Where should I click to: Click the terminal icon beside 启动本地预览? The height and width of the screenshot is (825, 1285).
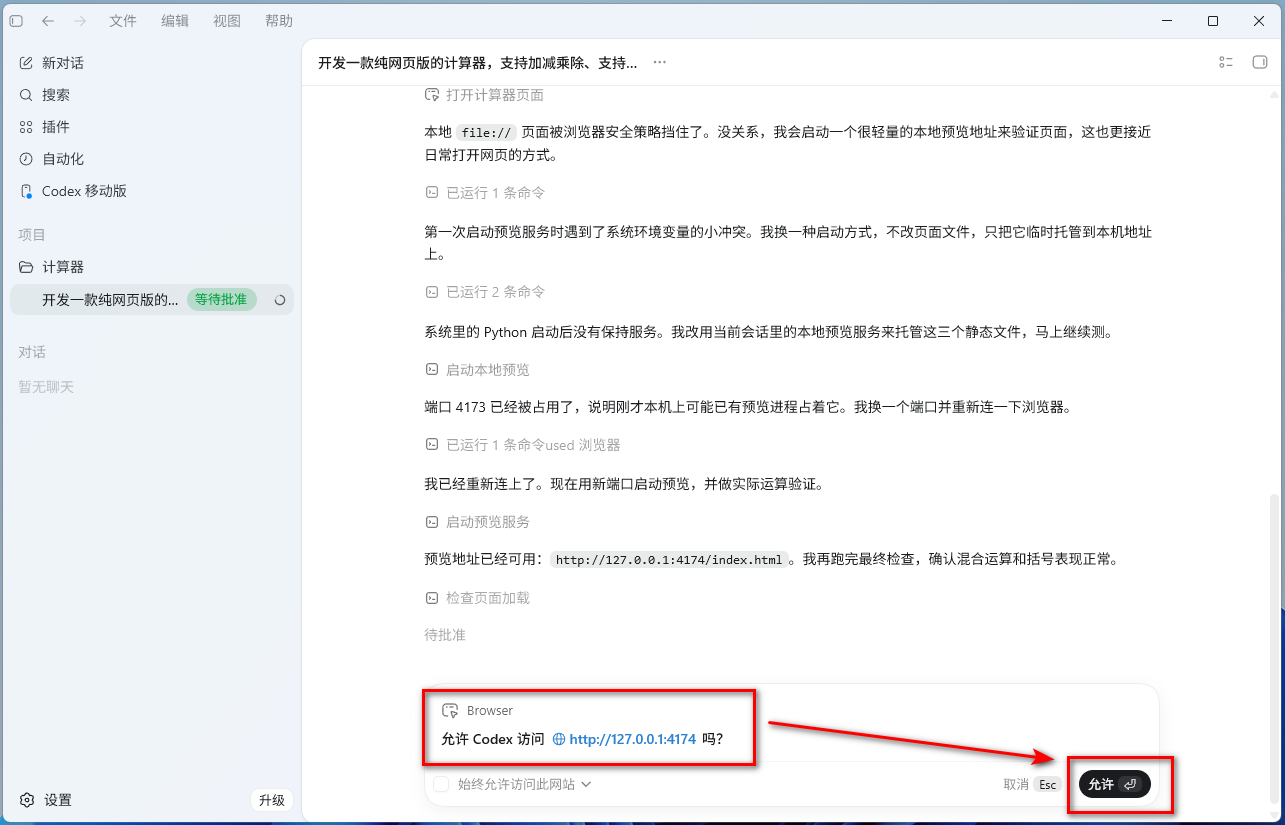[x=432, y=370]
